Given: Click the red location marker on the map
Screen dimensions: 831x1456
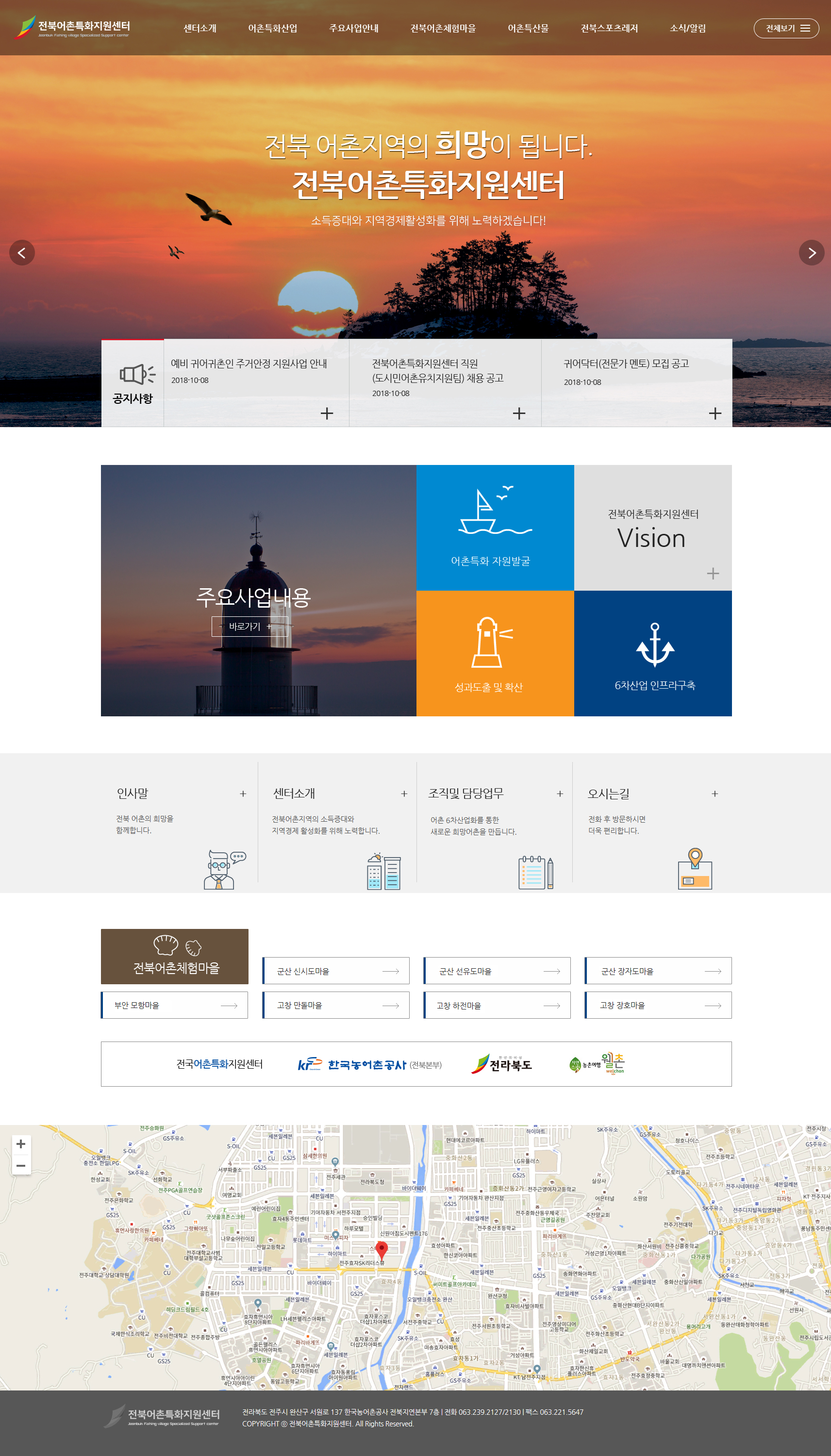Looking at the screenshot, I should [382, 1249].
